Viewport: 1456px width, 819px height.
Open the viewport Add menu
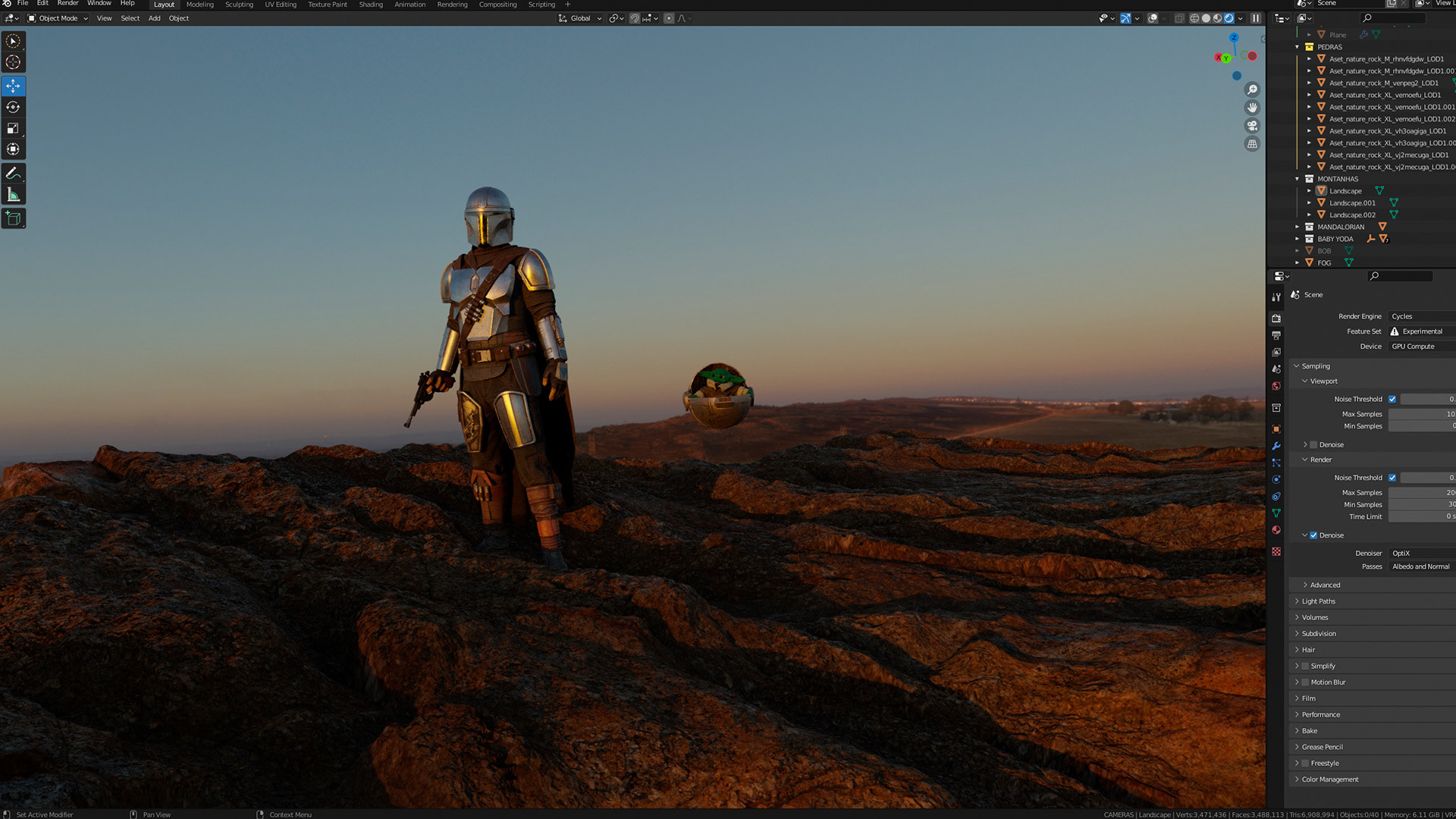coord(154,18)
